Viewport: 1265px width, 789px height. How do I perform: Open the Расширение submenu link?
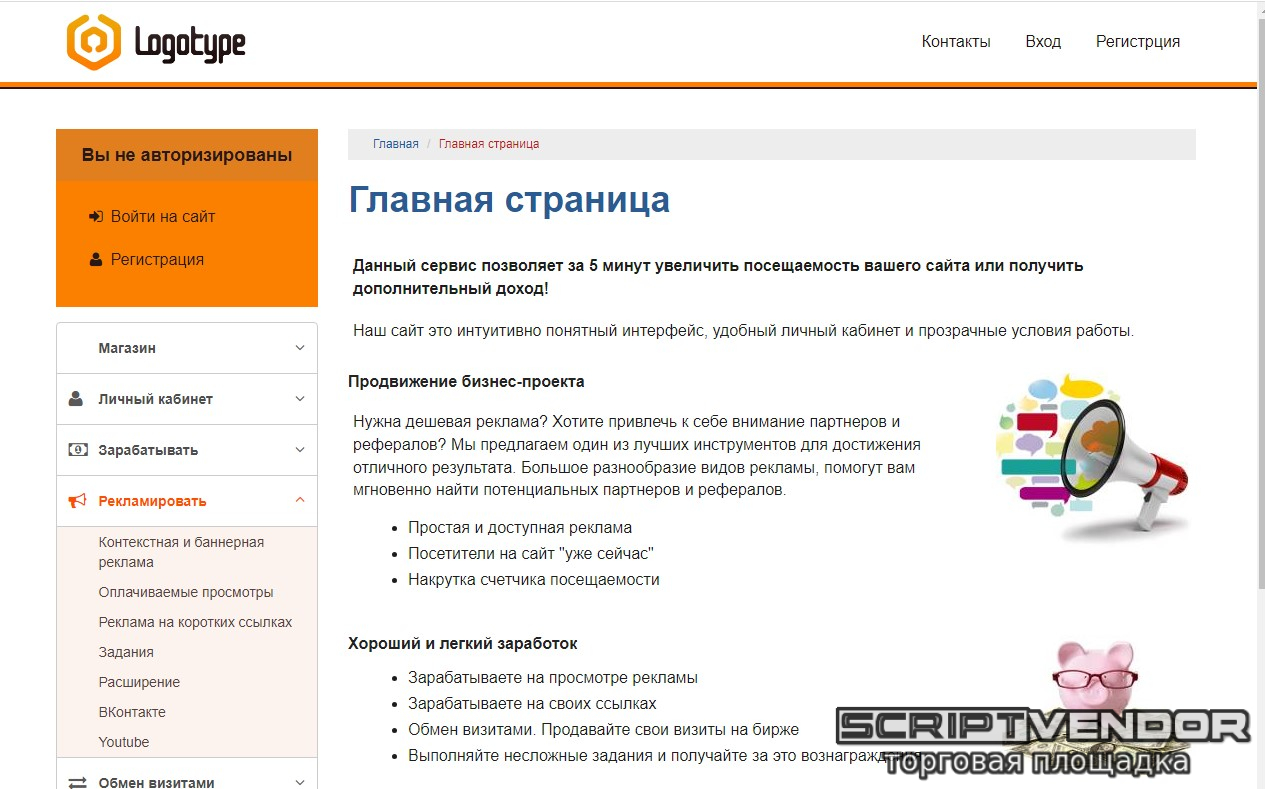point(139,682)
